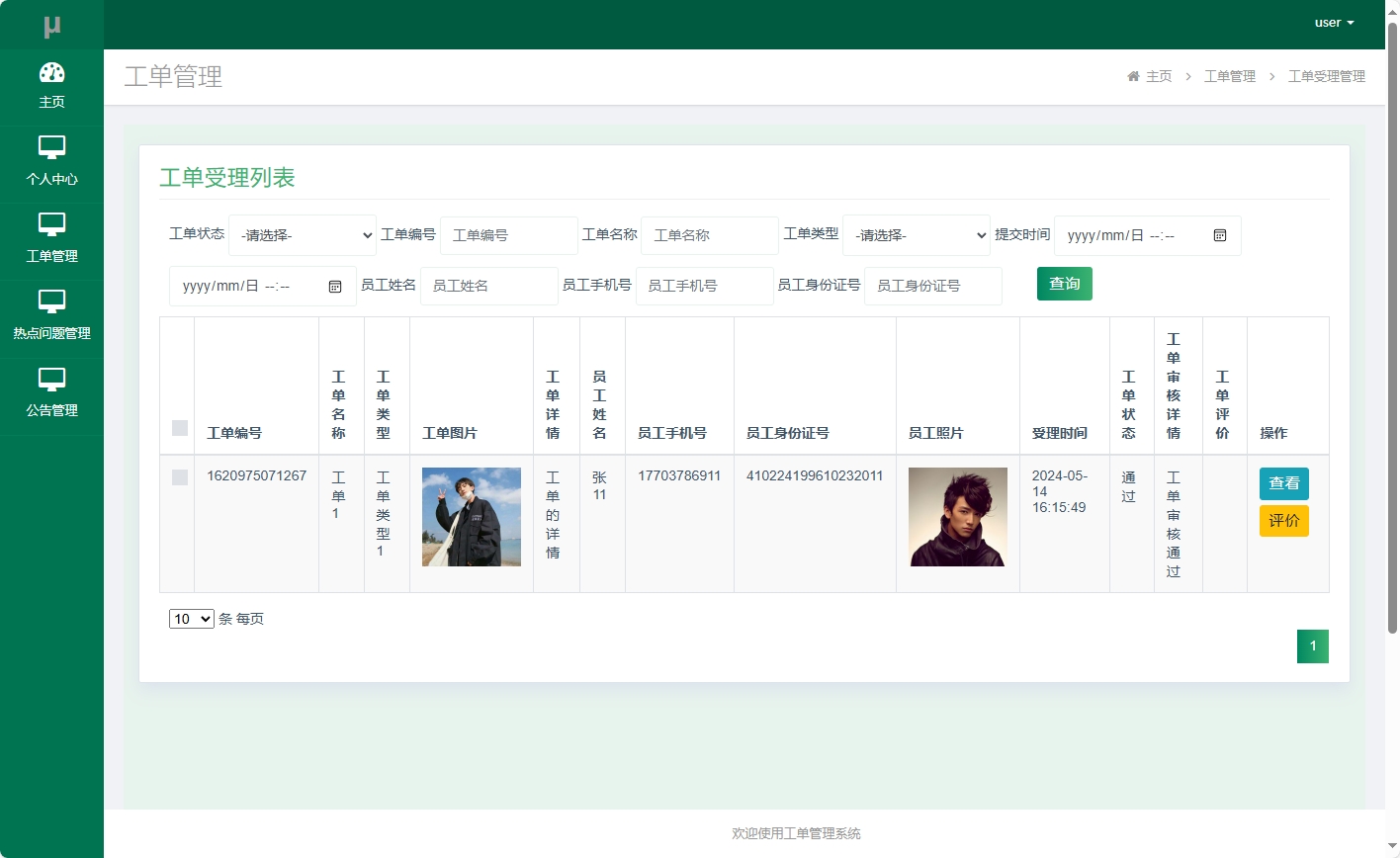The width and height of the screenshot is (1400, 858).
Task: Click the μ logo in the top-left corner
Action: pyautogui.click(x=52, y=23)
